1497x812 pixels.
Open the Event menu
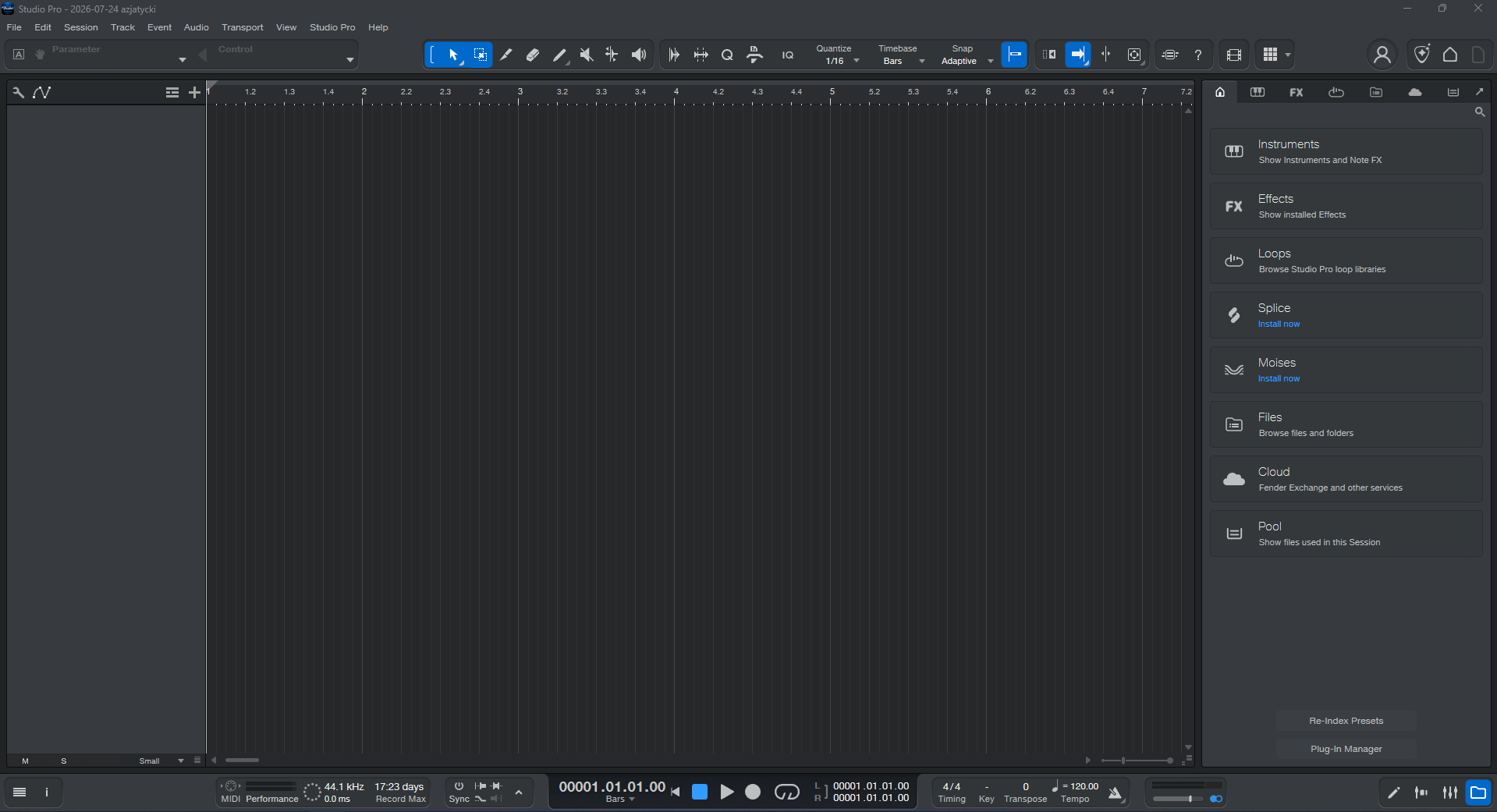pyautogui.click(x=159, y=27)
